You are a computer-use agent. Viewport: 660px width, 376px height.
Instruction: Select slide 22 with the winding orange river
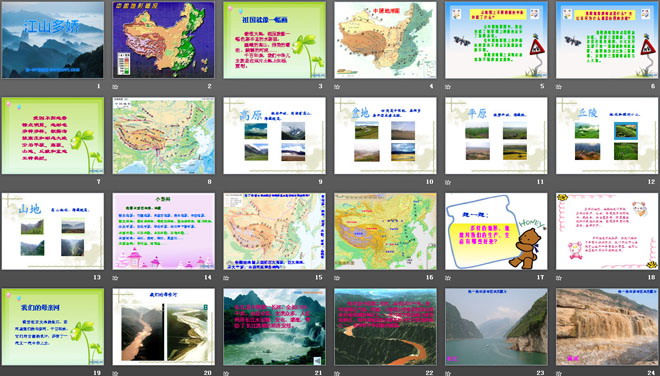(x=385, y=327)
